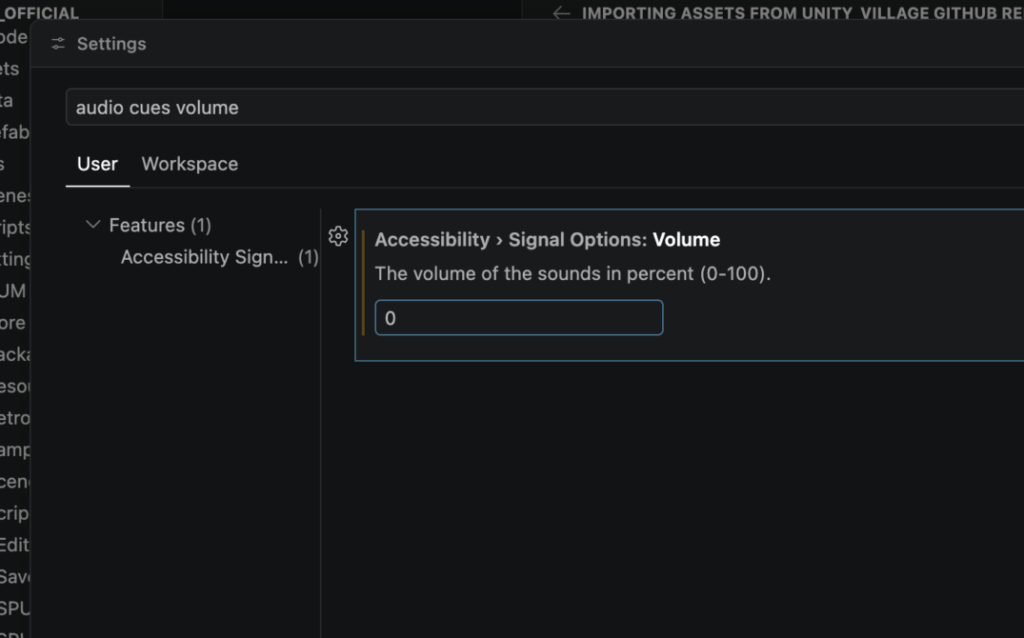Select the partially visible Scenes folder

(x=14, y=195)
